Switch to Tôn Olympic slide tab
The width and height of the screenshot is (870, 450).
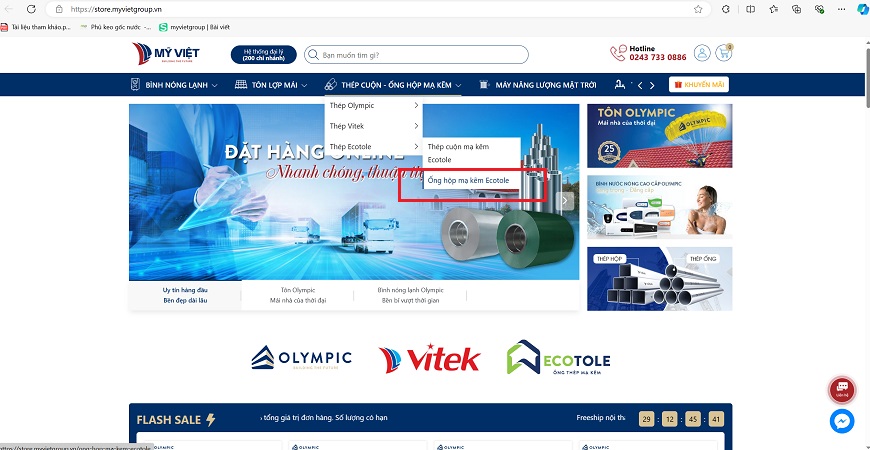[297, 295]
